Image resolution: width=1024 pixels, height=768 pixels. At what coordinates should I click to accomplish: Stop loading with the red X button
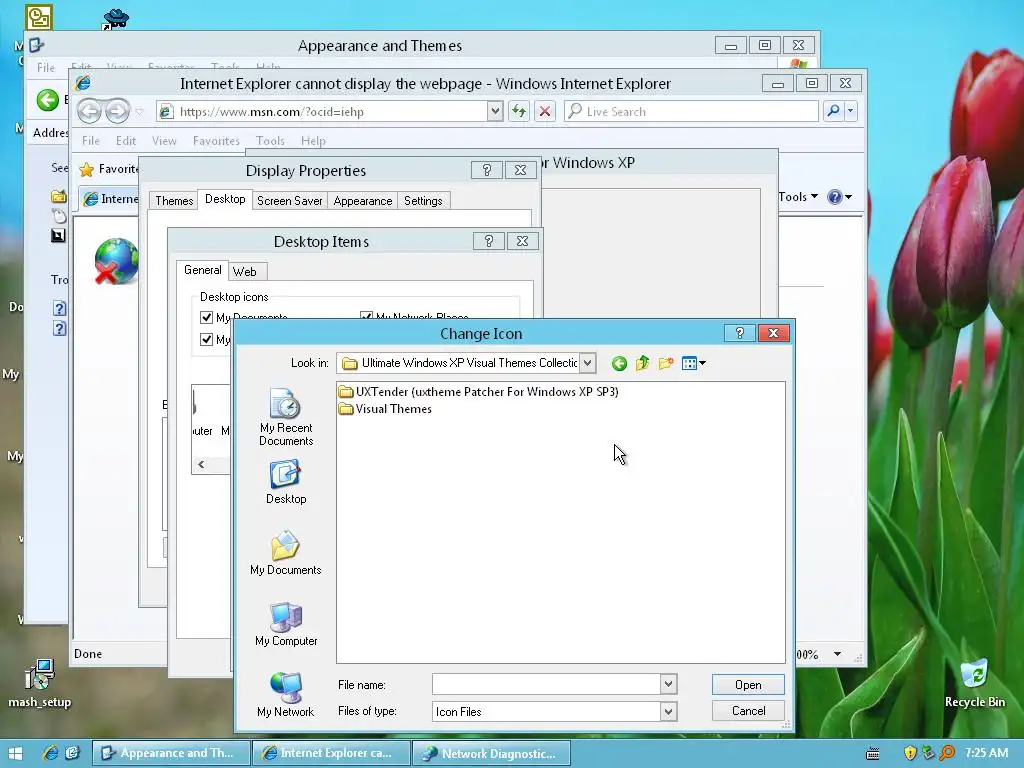click(x=545, y=112)
